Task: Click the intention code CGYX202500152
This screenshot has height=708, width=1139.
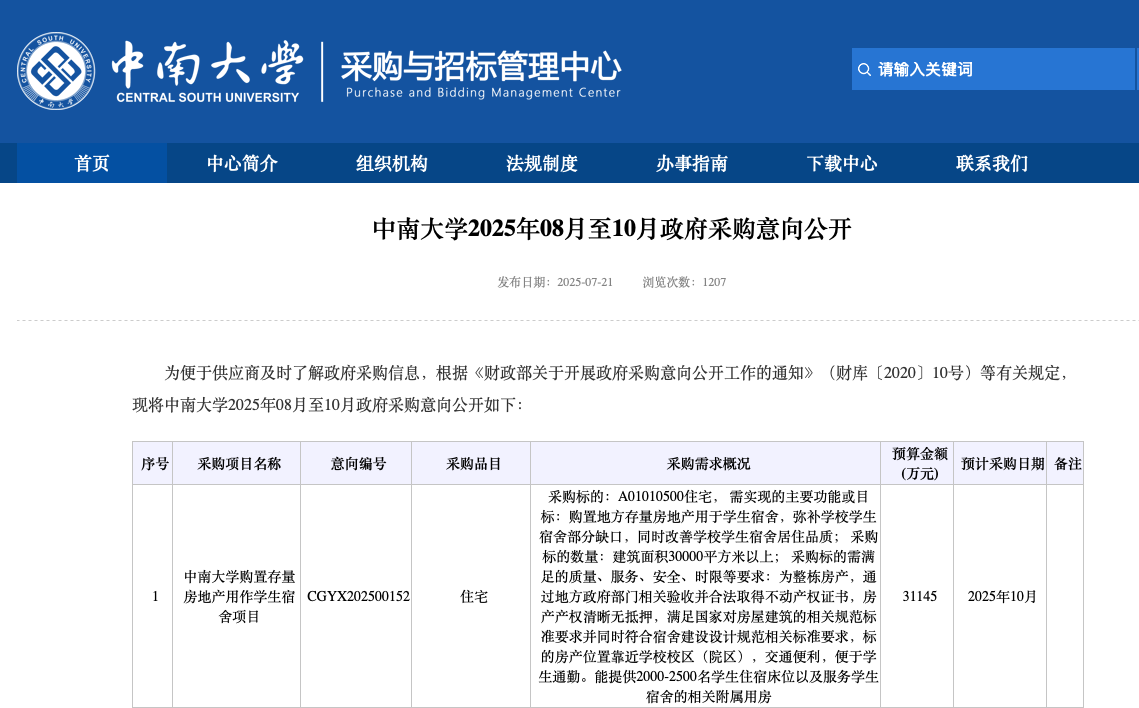Action: (358, 596)
